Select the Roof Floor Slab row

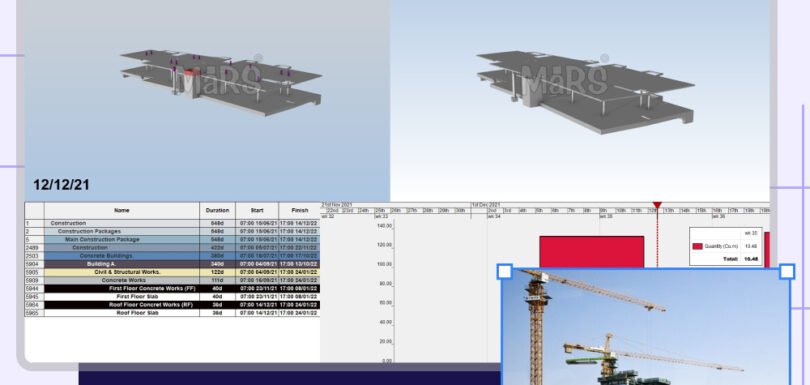[173, 313]
